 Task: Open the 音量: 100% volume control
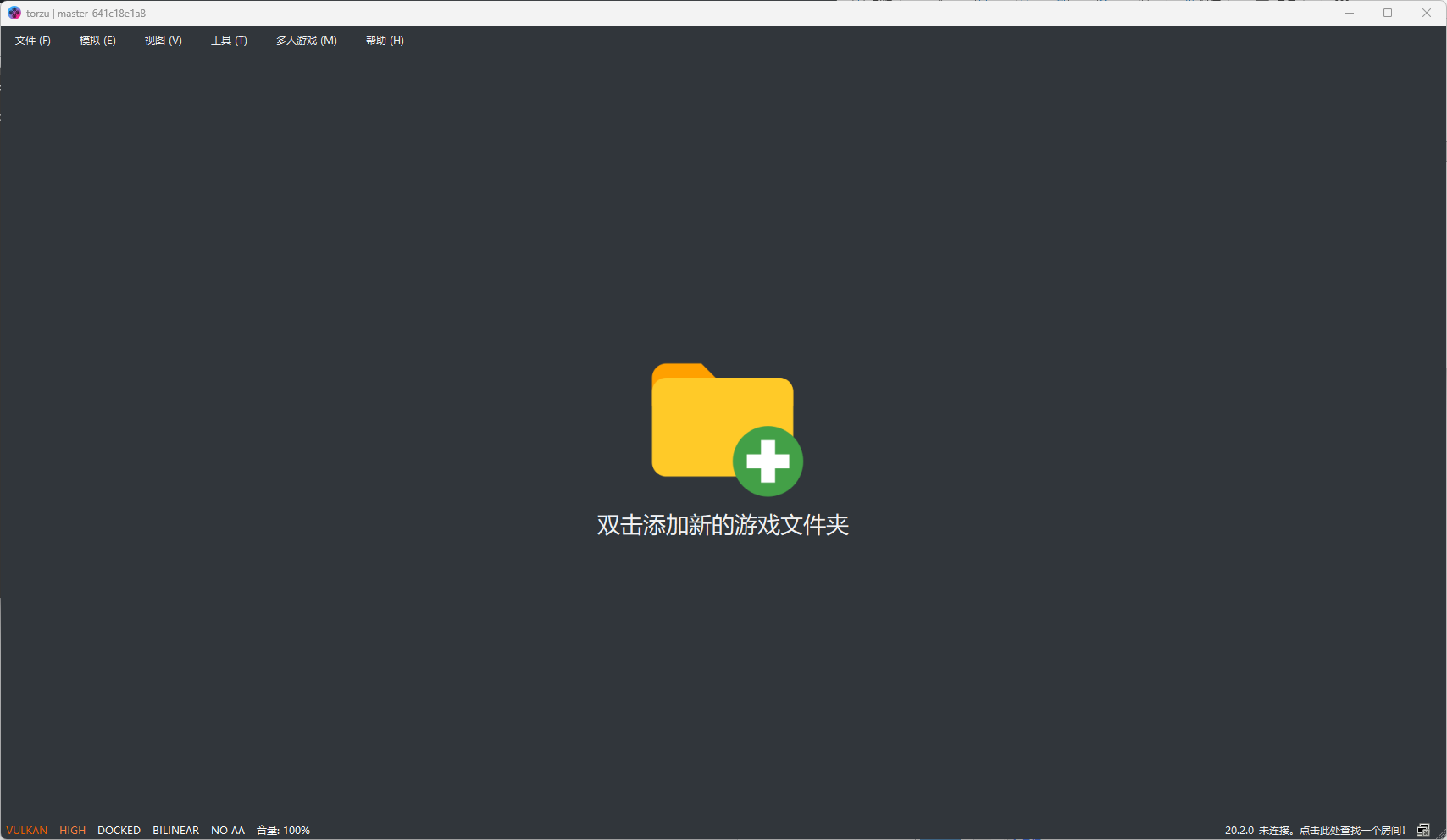(283, 830)
